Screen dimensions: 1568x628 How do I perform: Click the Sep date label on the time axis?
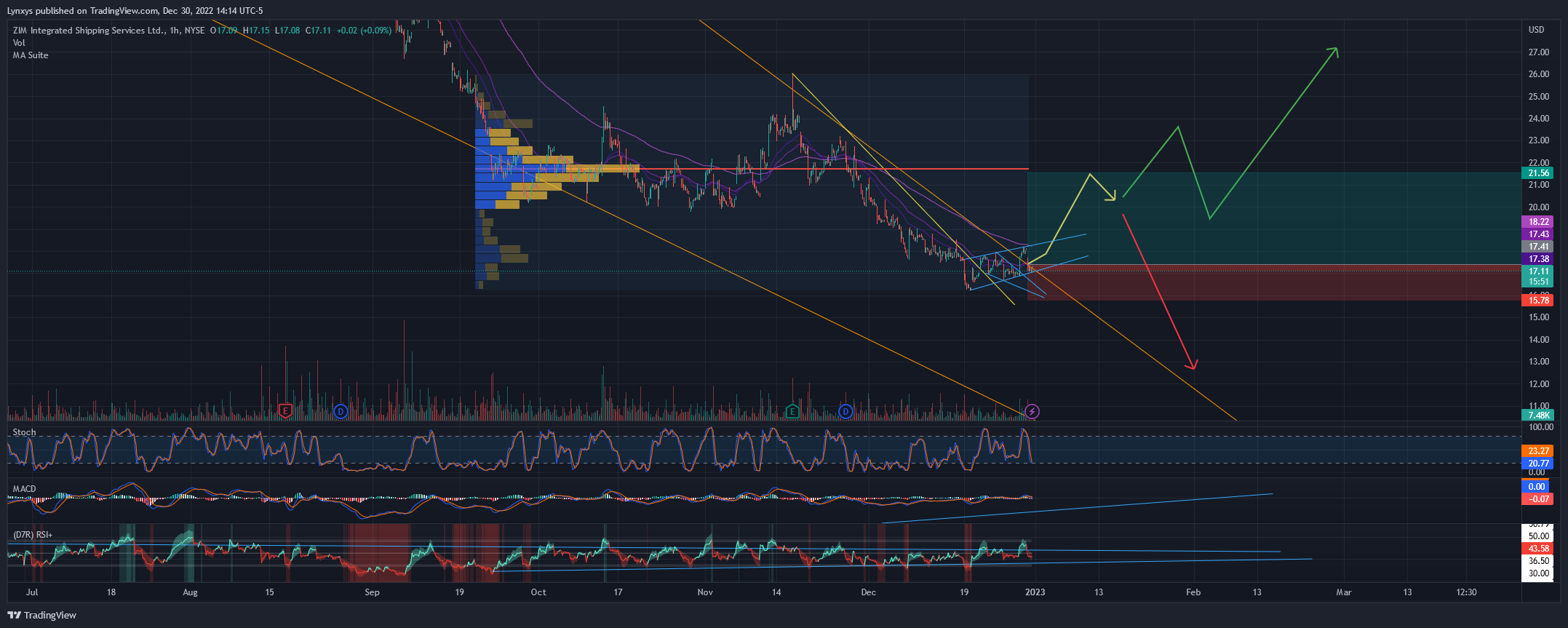372,592
